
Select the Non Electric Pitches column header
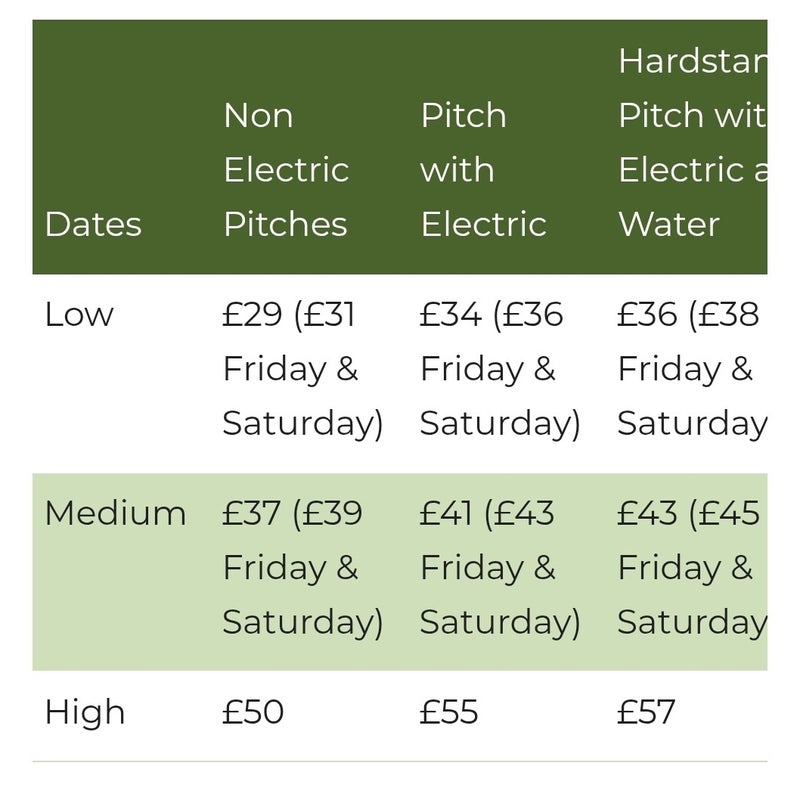pos(285,170)
